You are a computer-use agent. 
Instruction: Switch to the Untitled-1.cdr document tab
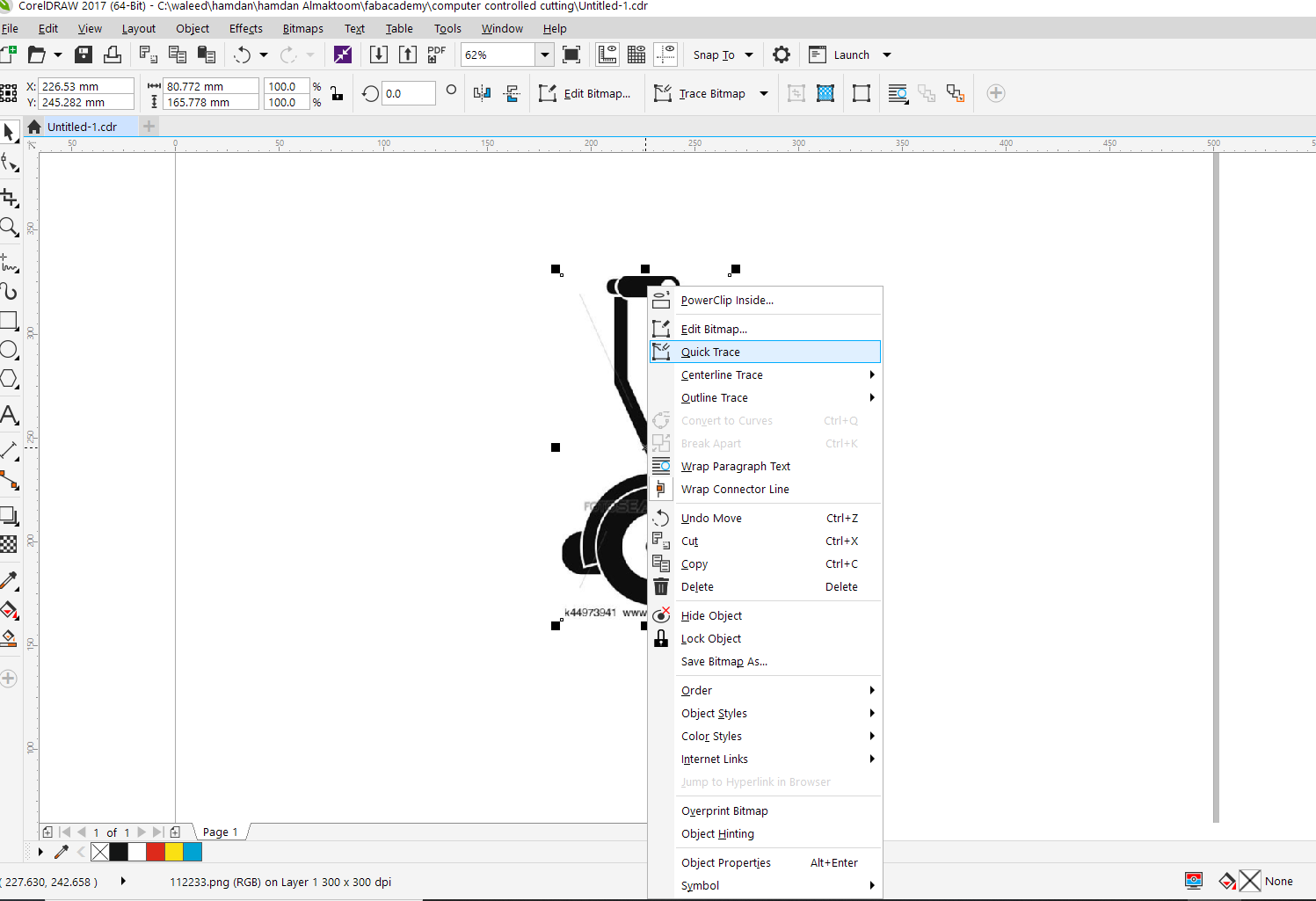tap(82, 127)
